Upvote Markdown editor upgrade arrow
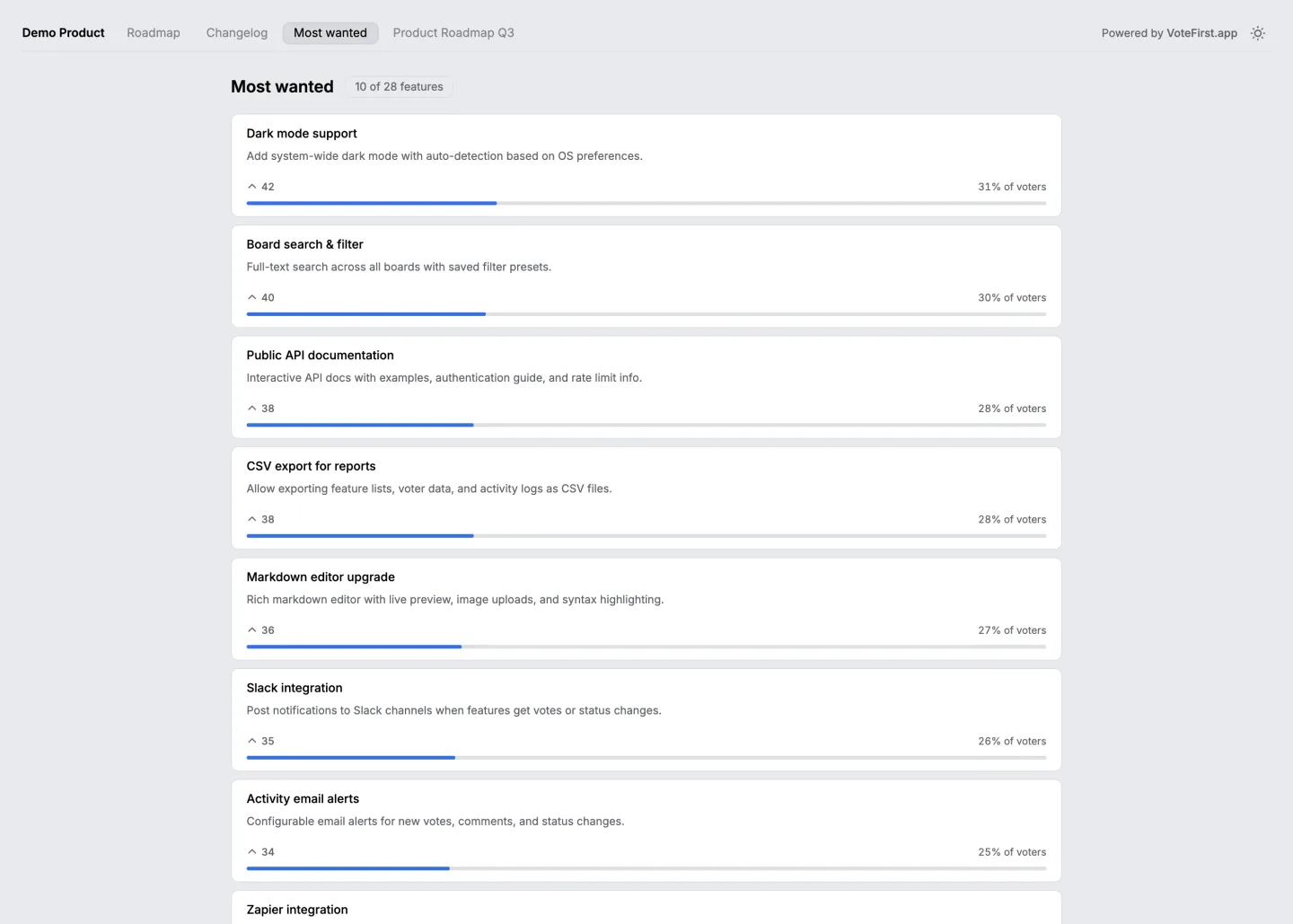1293x924 pixels. (x=252, y=630)
